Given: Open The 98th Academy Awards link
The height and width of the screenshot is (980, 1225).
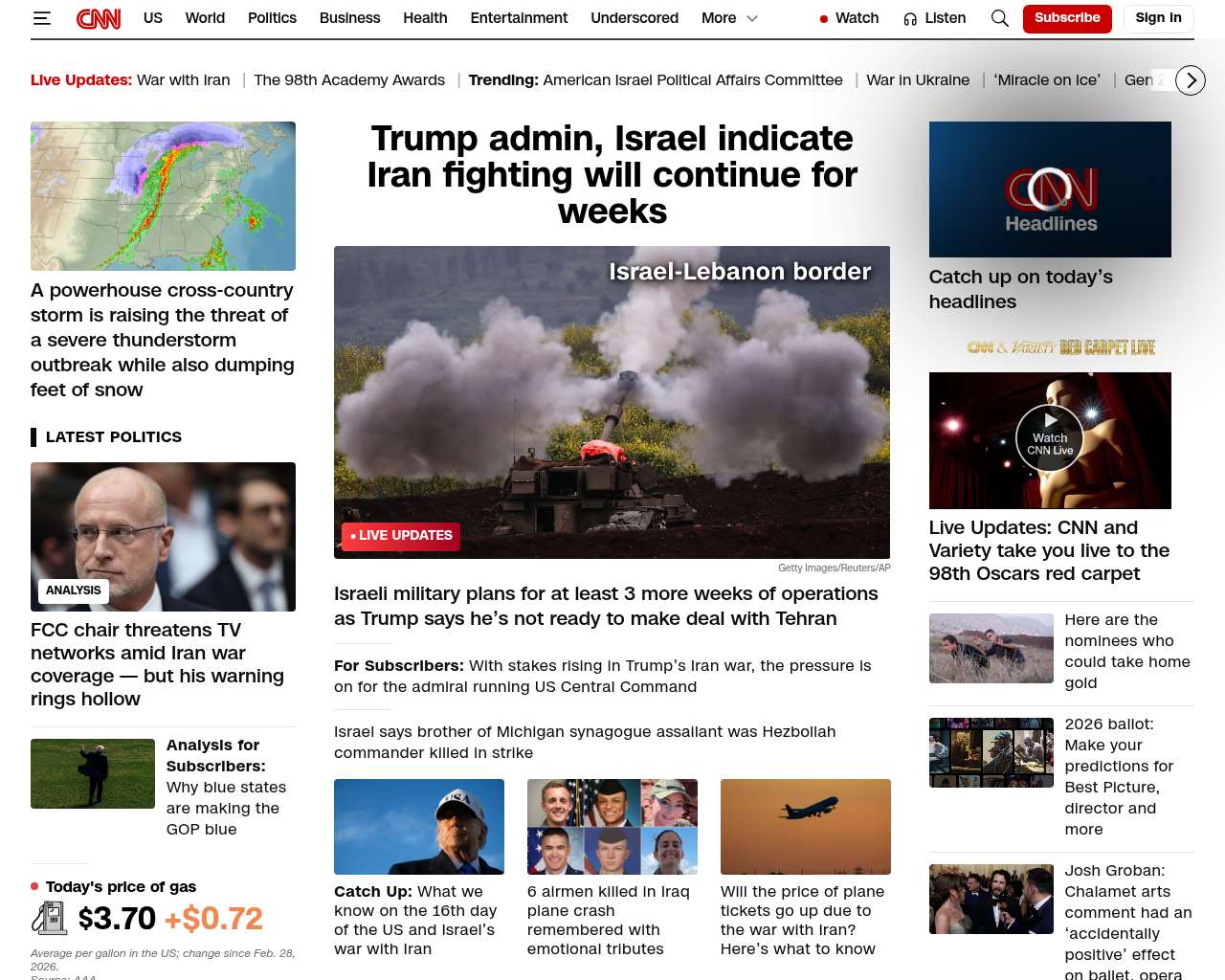Looking at the screenshot, I should [349, 80].
